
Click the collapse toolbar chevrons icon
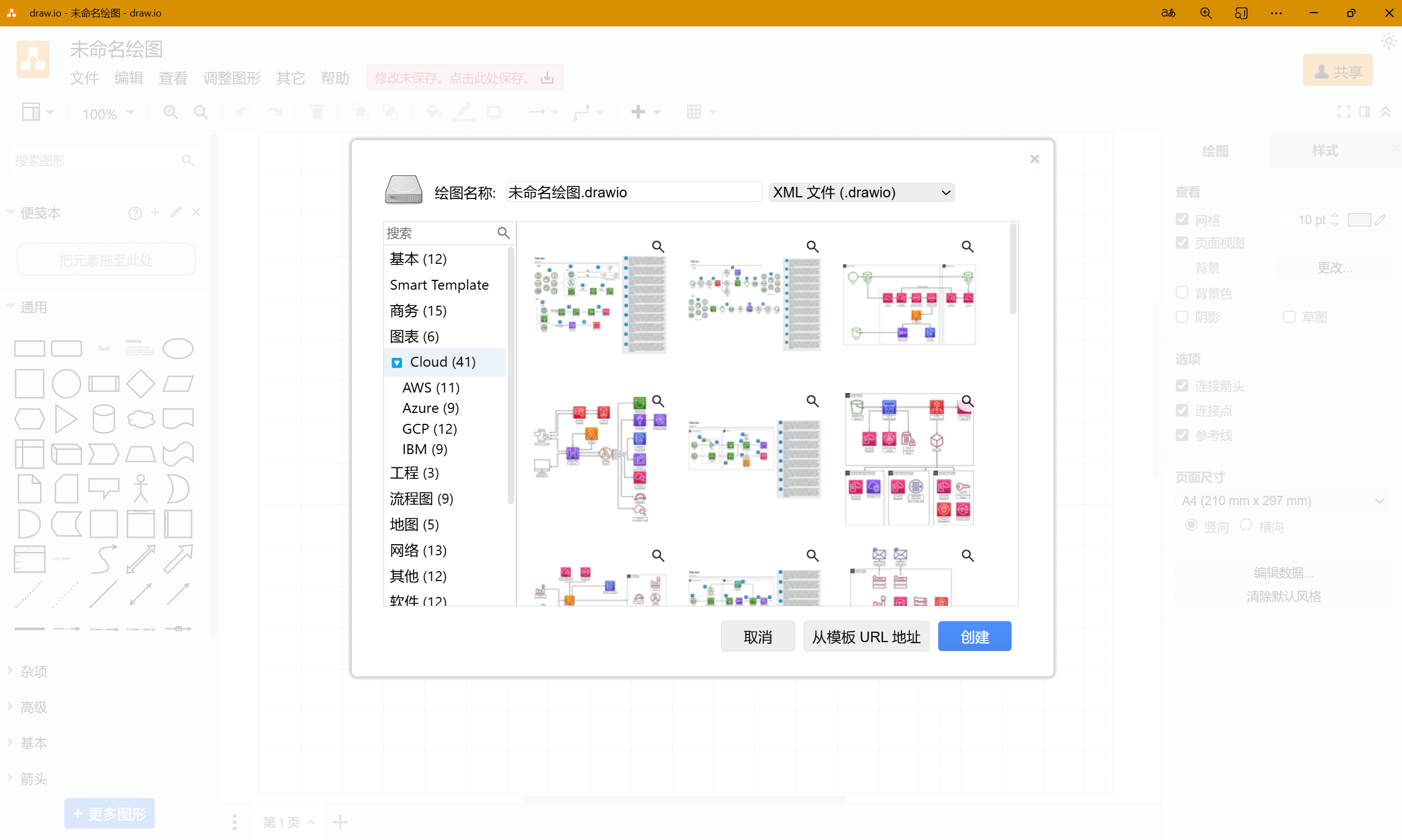(1385, 112)
